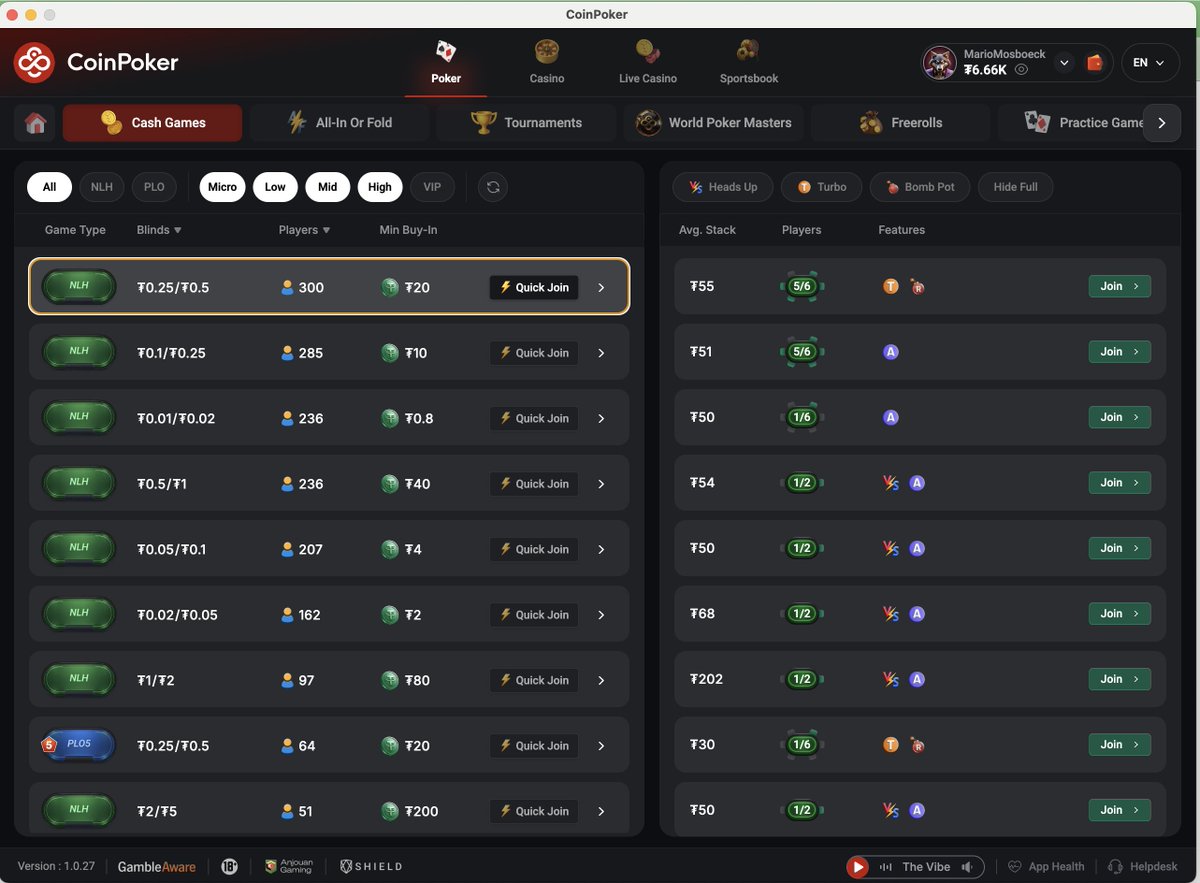Toggle the PLO game filter

[154, 187]
